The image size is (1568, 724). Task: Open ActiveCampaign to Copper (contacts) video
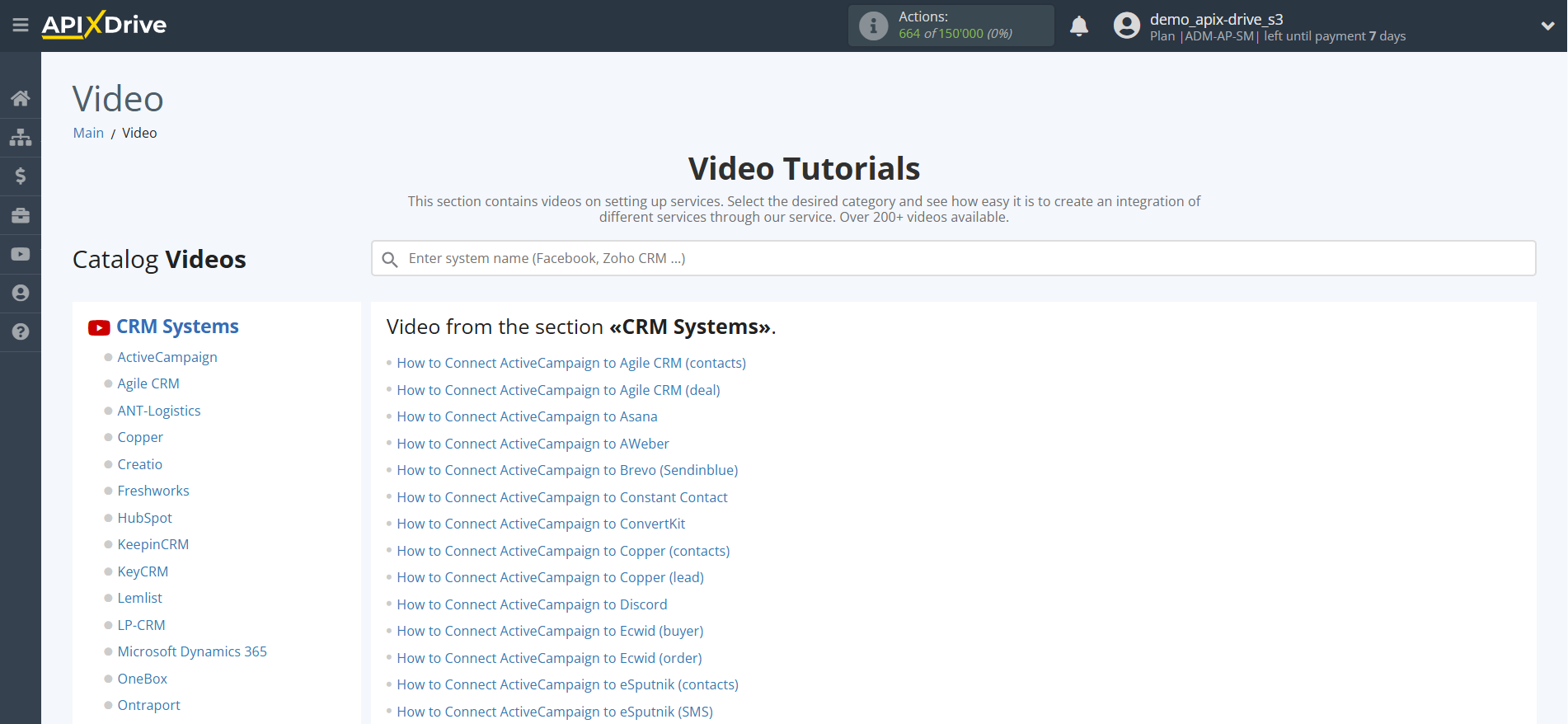563,551
